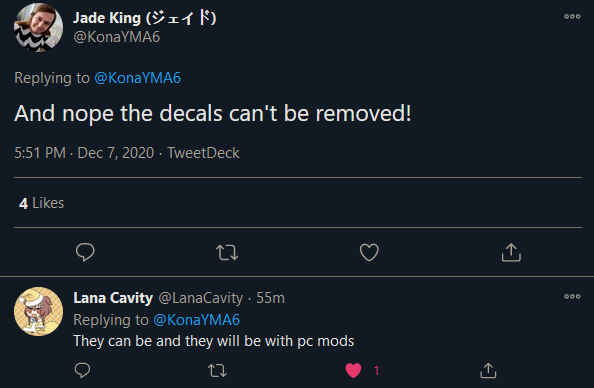The height and width of the screenshot is (388, 594).
Task: Open Lana Cavity's avatar
Action: [38, 311]
